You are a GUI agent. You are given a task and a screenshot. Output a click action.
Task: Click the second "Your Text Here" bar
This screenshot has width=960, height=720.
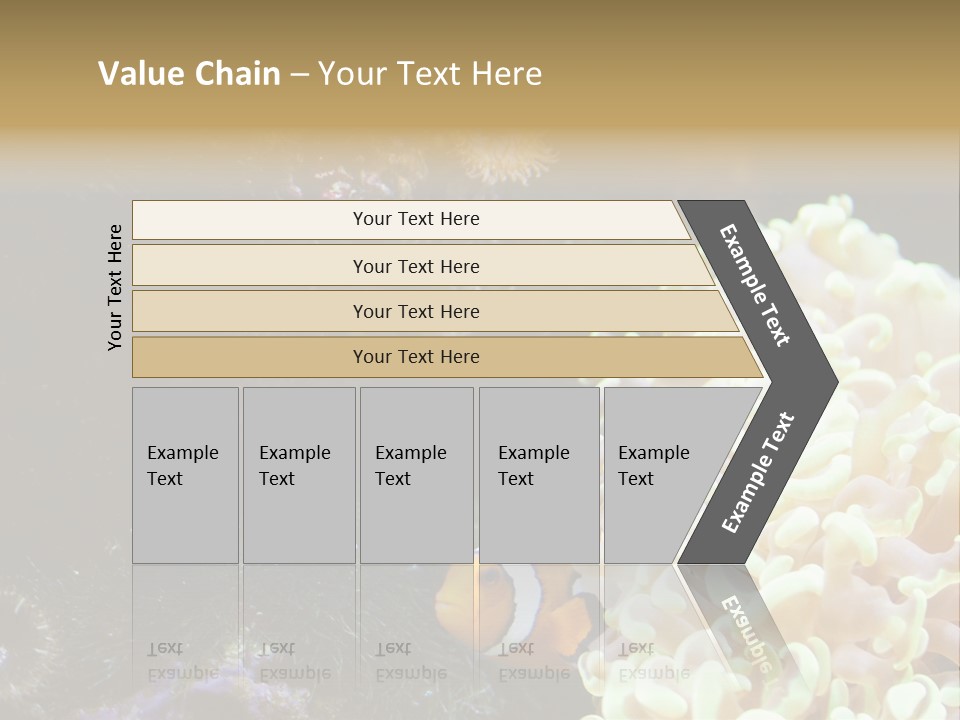pyautogui.click(x=415, y=266)
